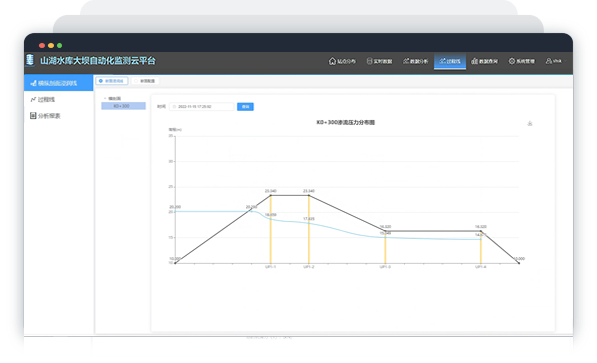Image resolution: width=597 pixels, height=363 pixels.
Task: Open the 系统管理 gear menu
Action: coord(522,61)
